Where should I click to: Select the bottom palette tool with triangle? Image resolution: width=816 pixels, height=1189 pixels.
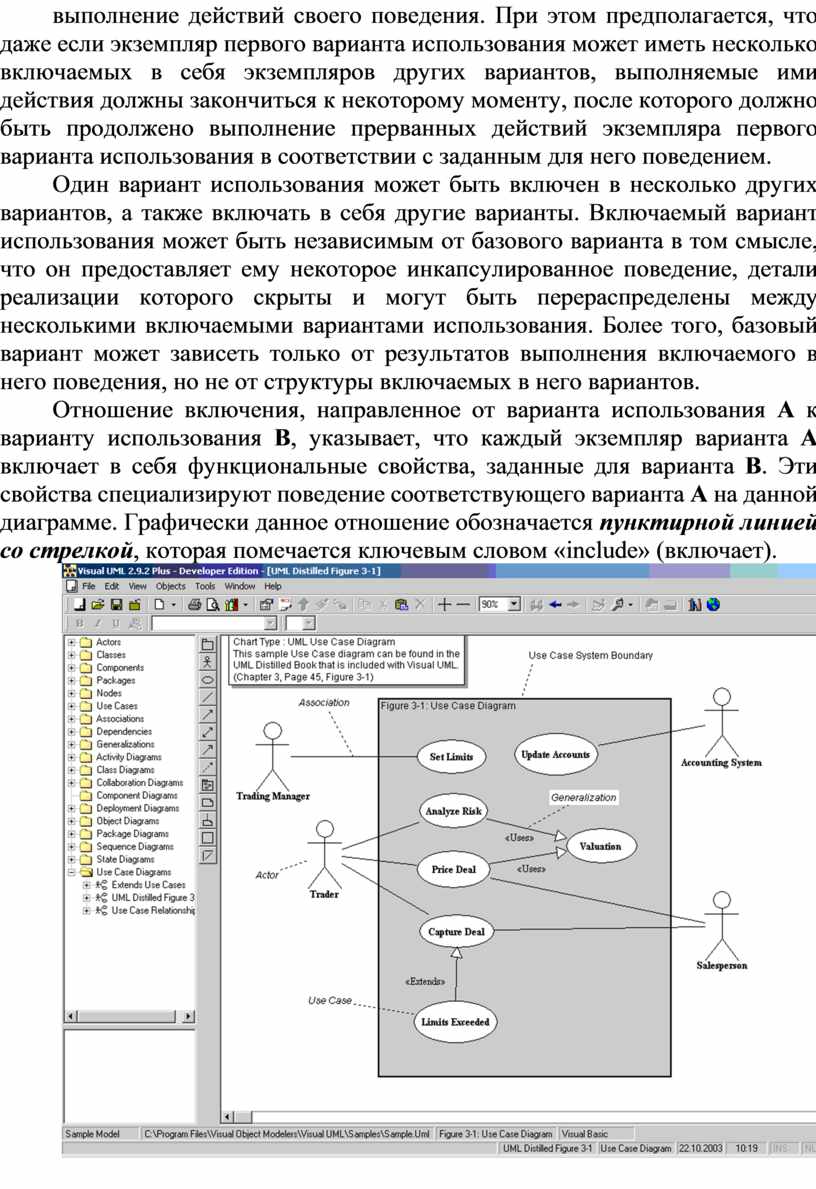(208, 855)
